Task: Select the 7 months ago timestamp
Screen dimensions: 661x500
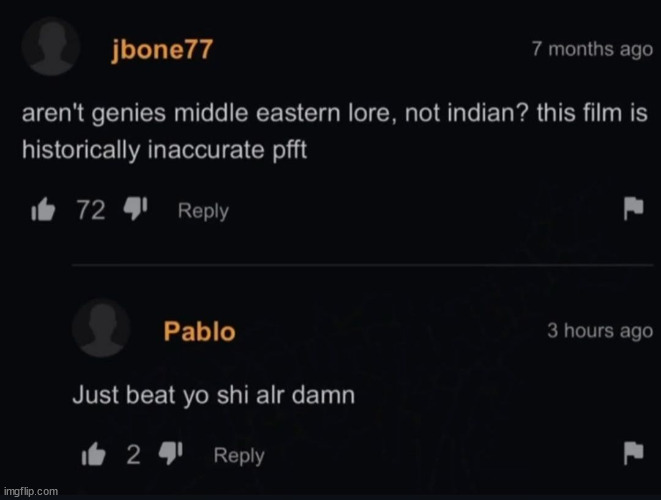Action: pos(592,49)
